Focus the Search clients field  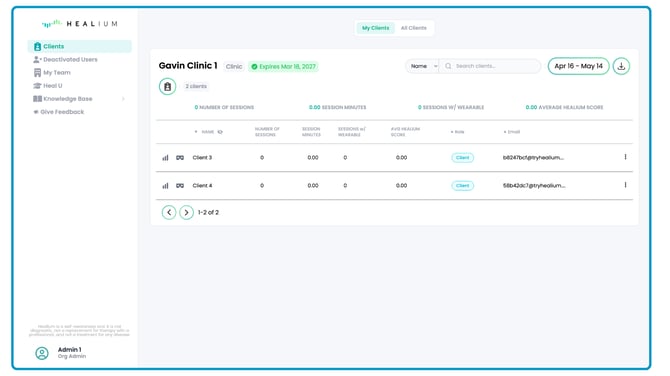490,66
